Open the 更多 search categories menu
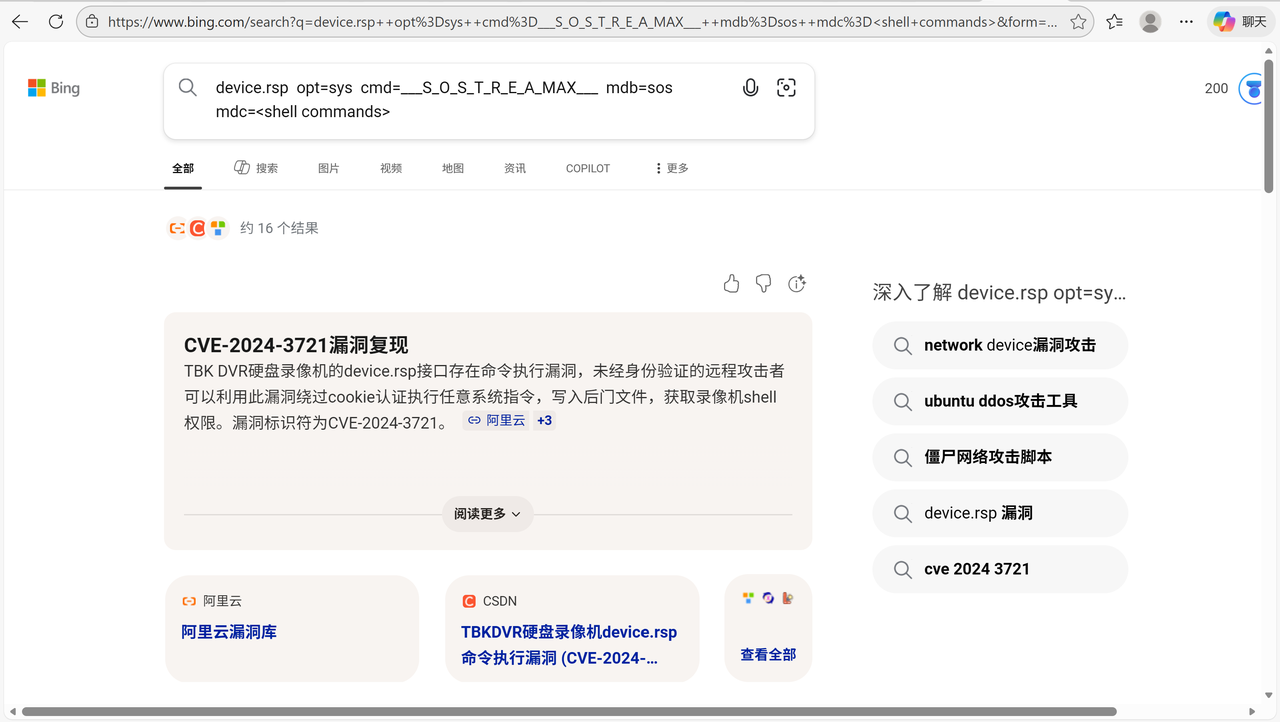The width and height of the screenshot is (1280, 722). pyautogui.click(x=671, y=168)
